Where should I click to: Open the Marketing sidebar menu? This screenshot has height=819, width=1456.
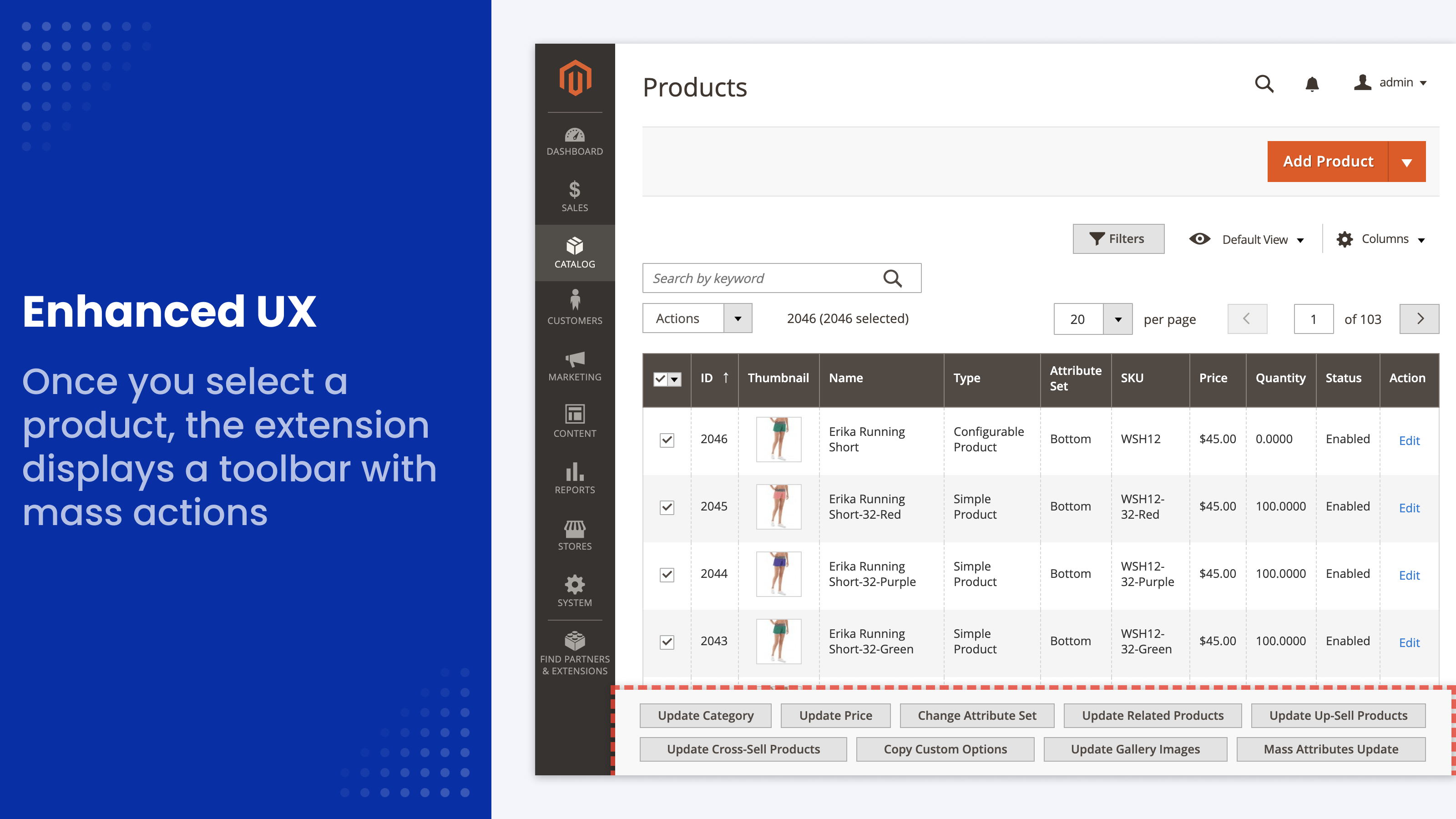pos(575,366)
